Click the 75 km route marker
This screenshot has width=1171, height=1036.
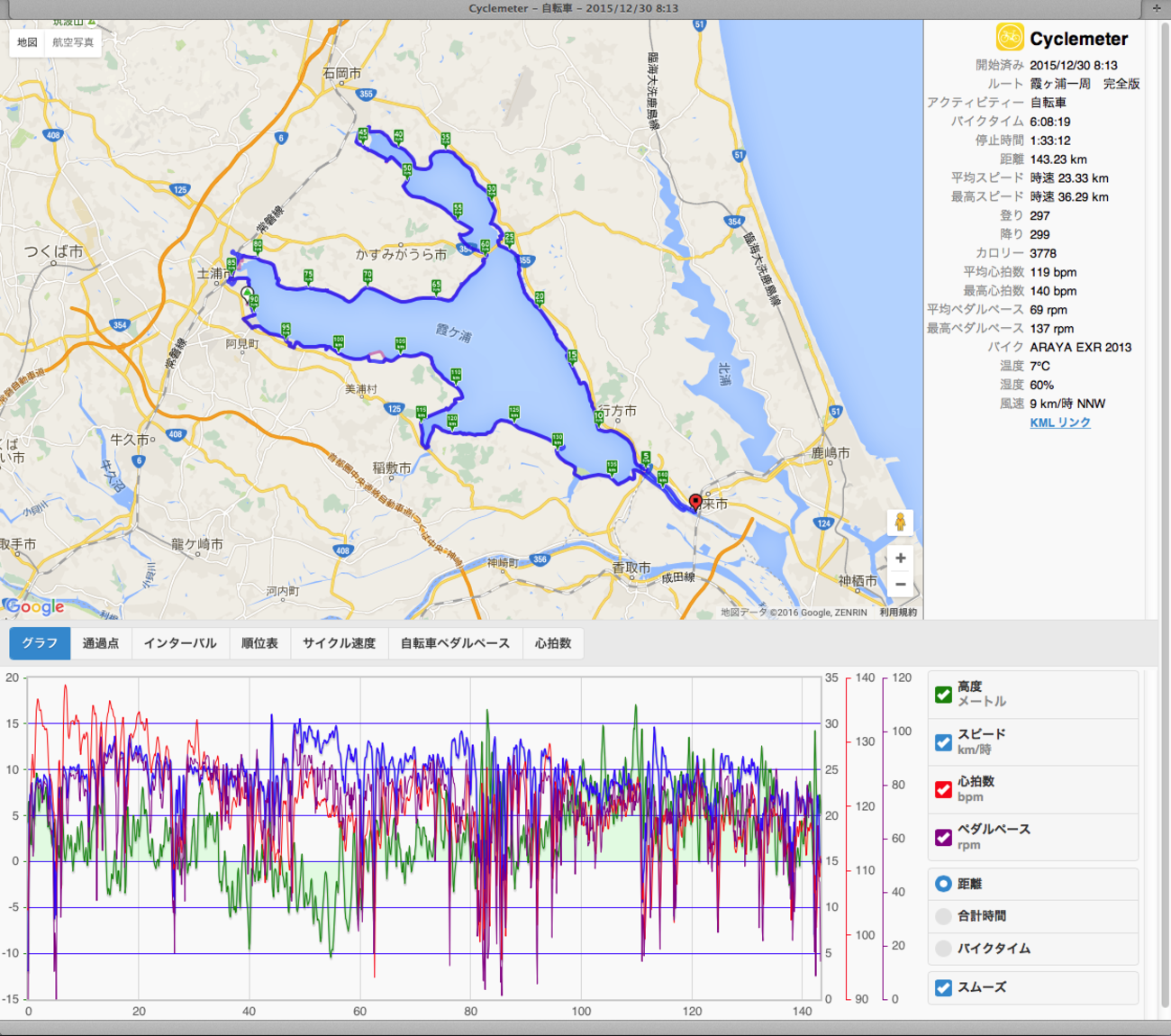pos(308,276)
